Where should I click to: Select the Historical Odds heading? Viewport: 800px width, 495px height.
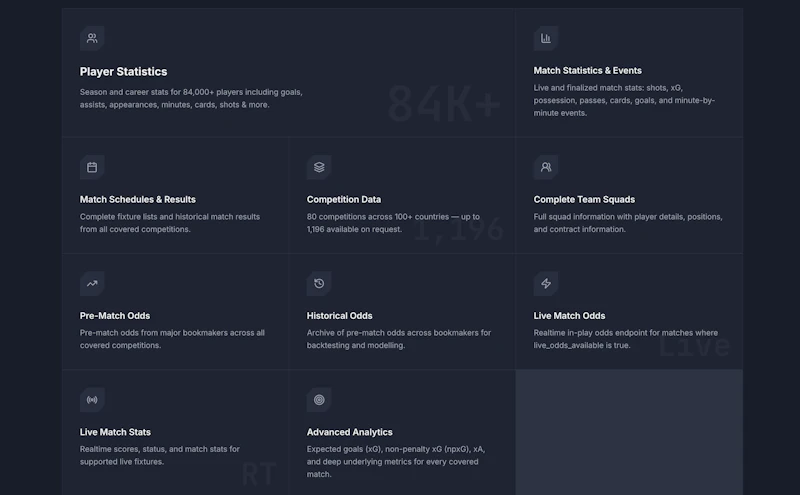(339, 316)
